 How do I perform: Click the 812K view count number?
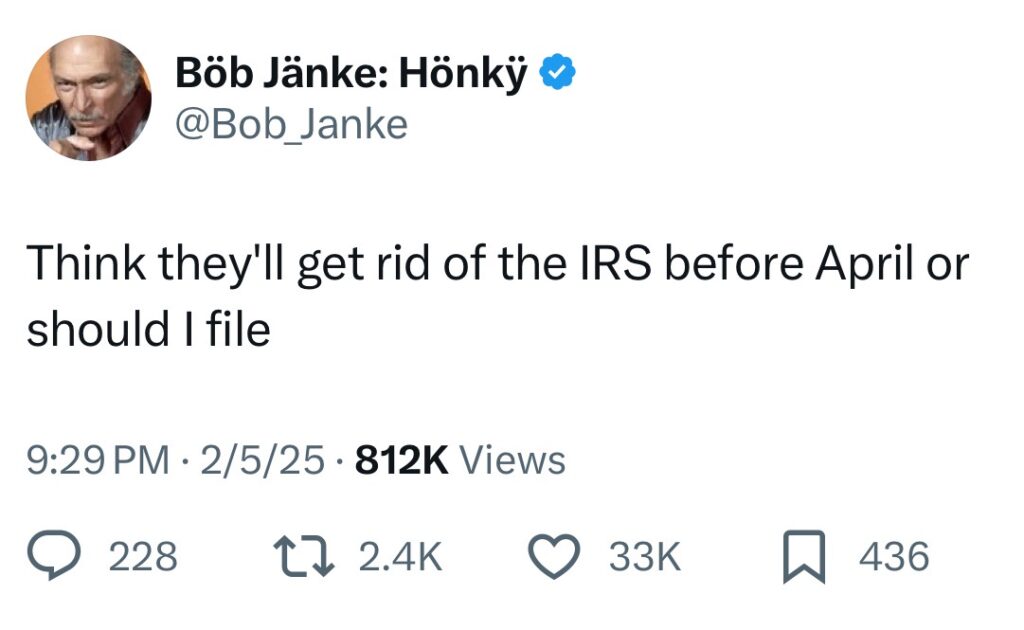click(x=402, y=461)
